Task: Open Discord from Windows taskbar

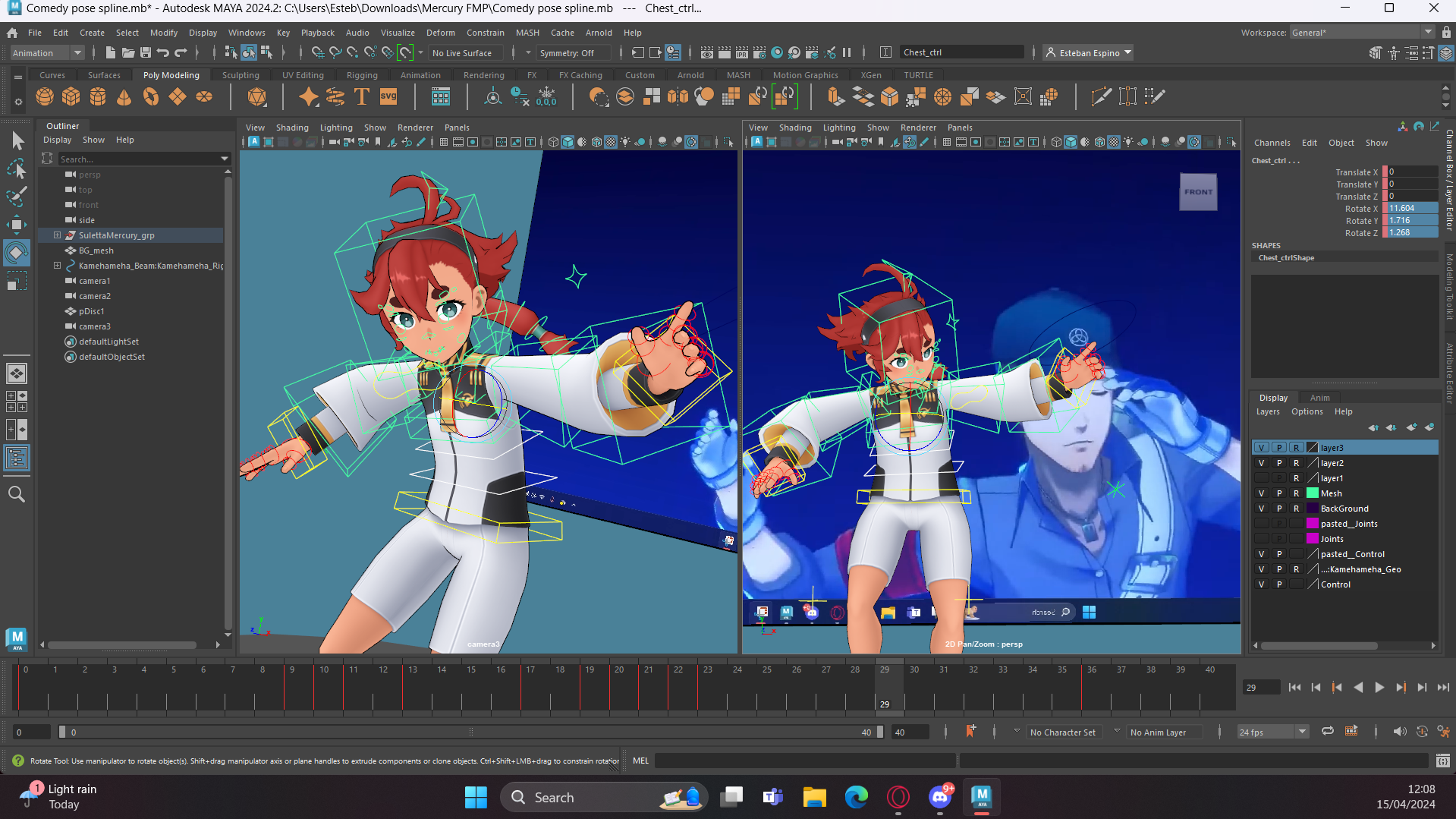Action: (x=940, y=797)
